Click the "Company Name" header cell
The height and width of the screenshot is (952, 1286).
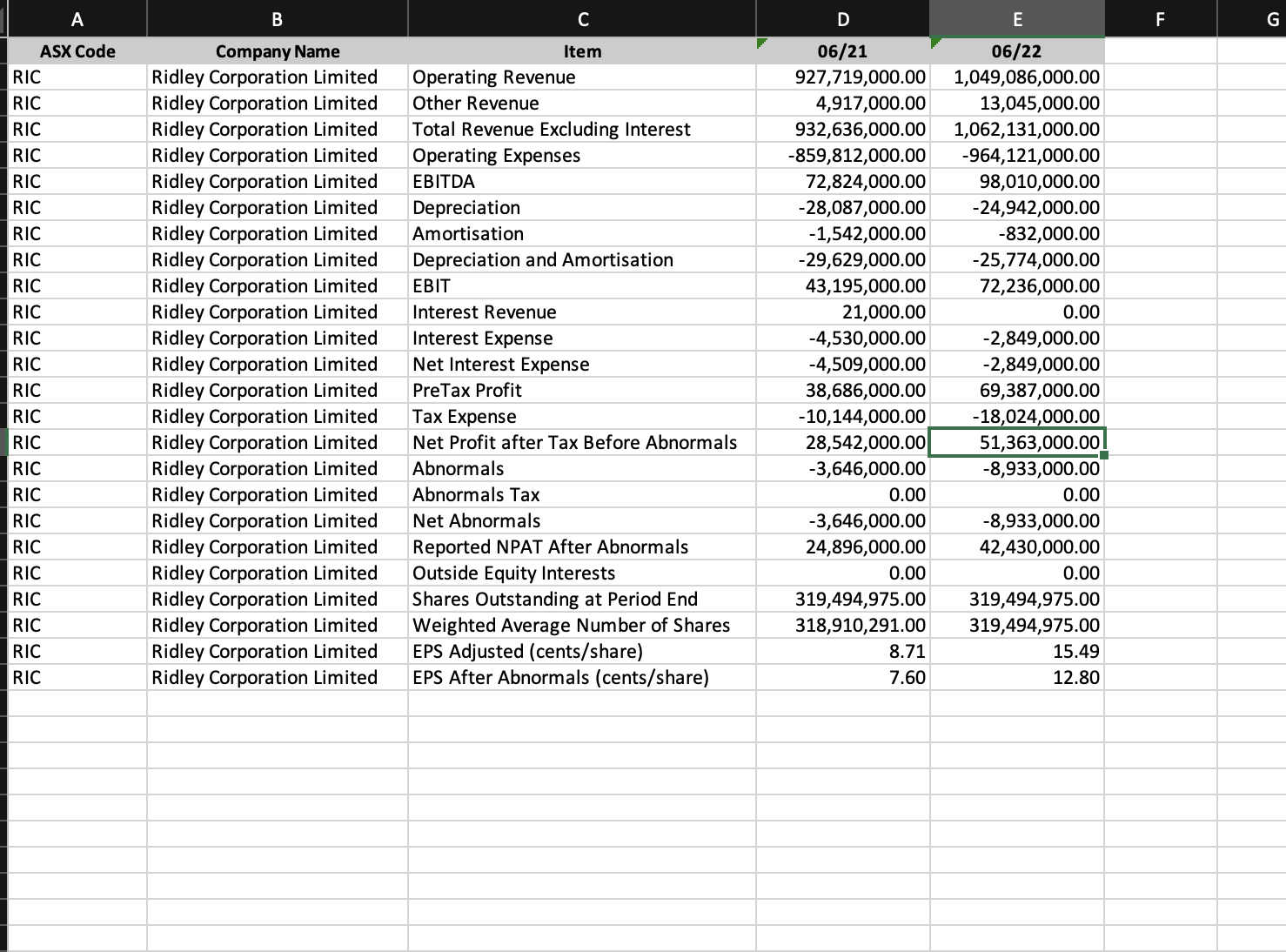tap(278, 51)
